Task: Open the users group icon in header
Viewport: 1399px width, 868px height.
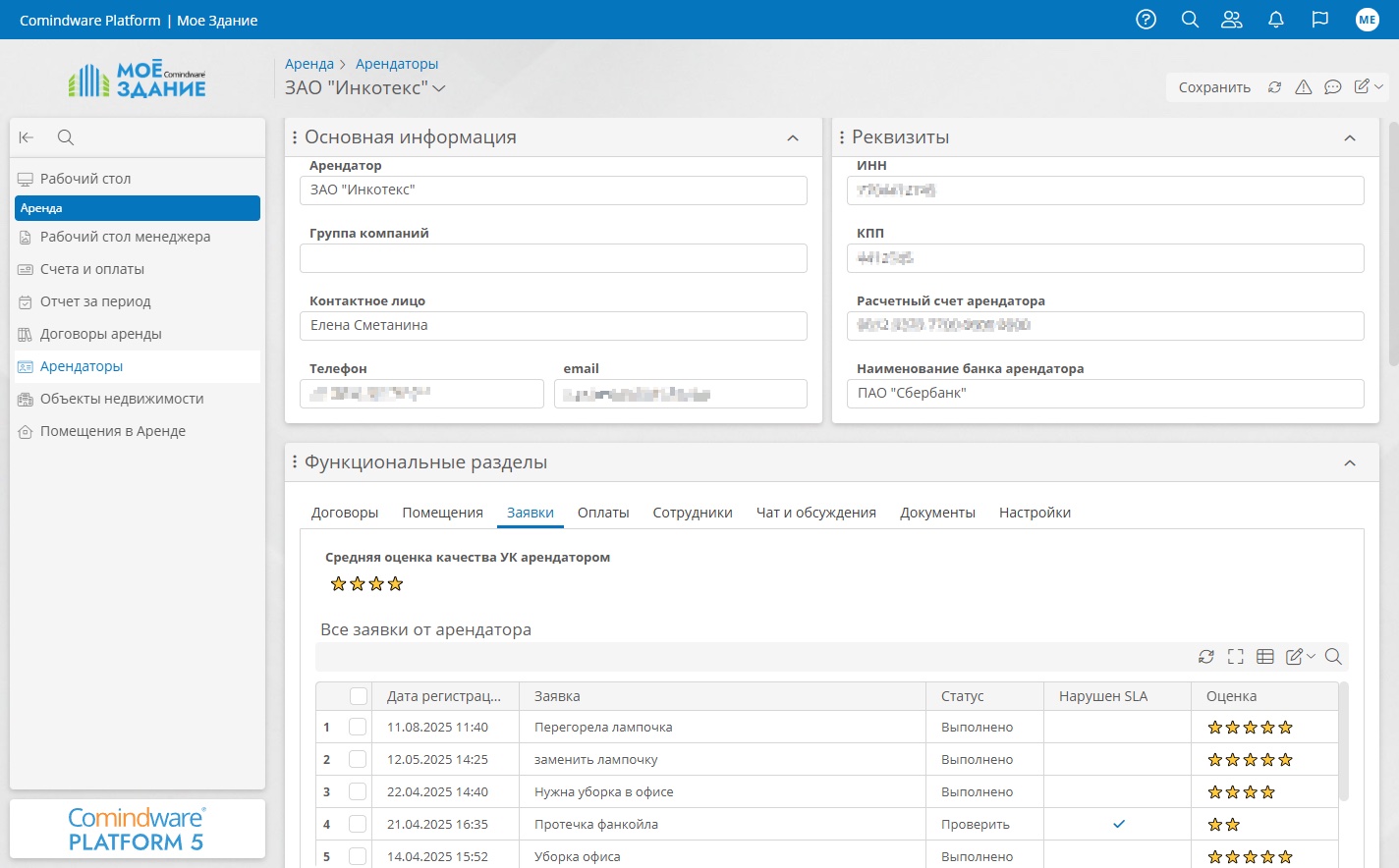Action: [x=1231, y=20]
